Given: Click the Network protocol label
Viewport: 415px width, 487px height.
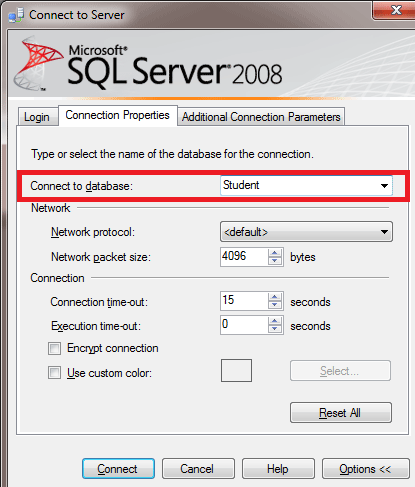Looking at the screenshot, I should [93, 232].
